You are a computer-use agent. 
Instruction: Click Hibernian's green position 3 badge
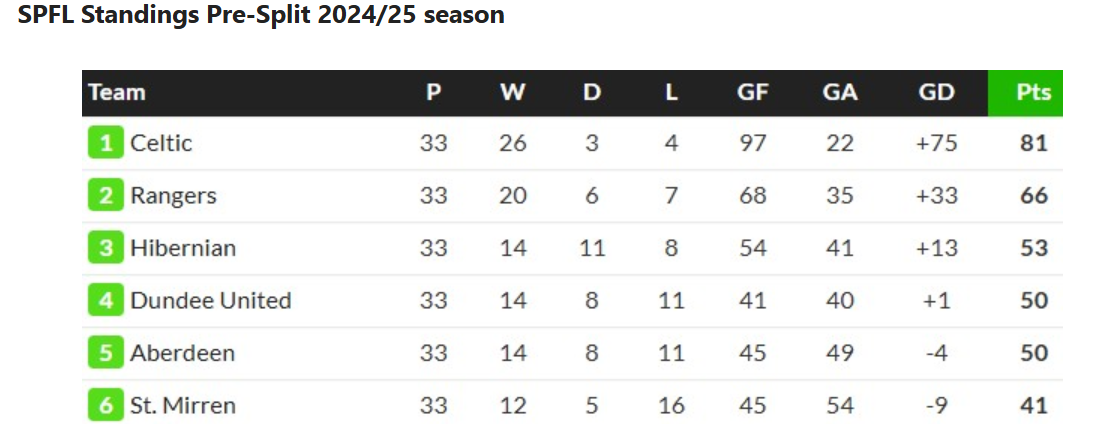click(105, 248)
